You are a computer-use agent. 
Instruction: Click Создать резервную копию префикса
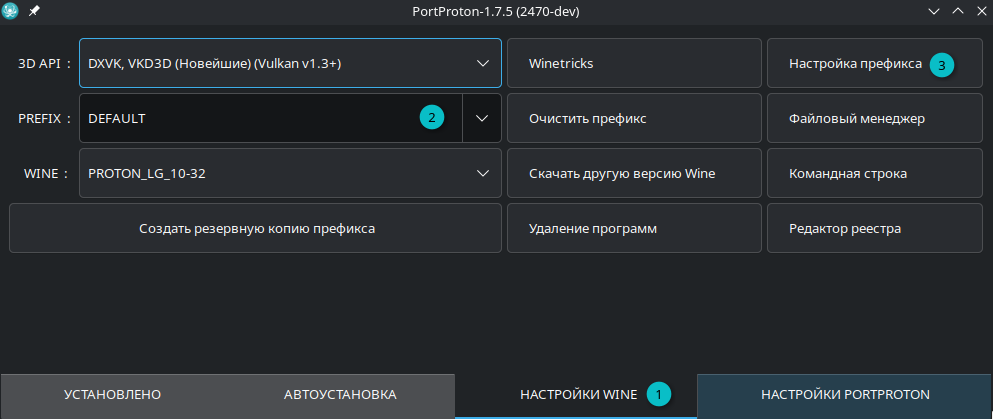(x=256, y=228)
